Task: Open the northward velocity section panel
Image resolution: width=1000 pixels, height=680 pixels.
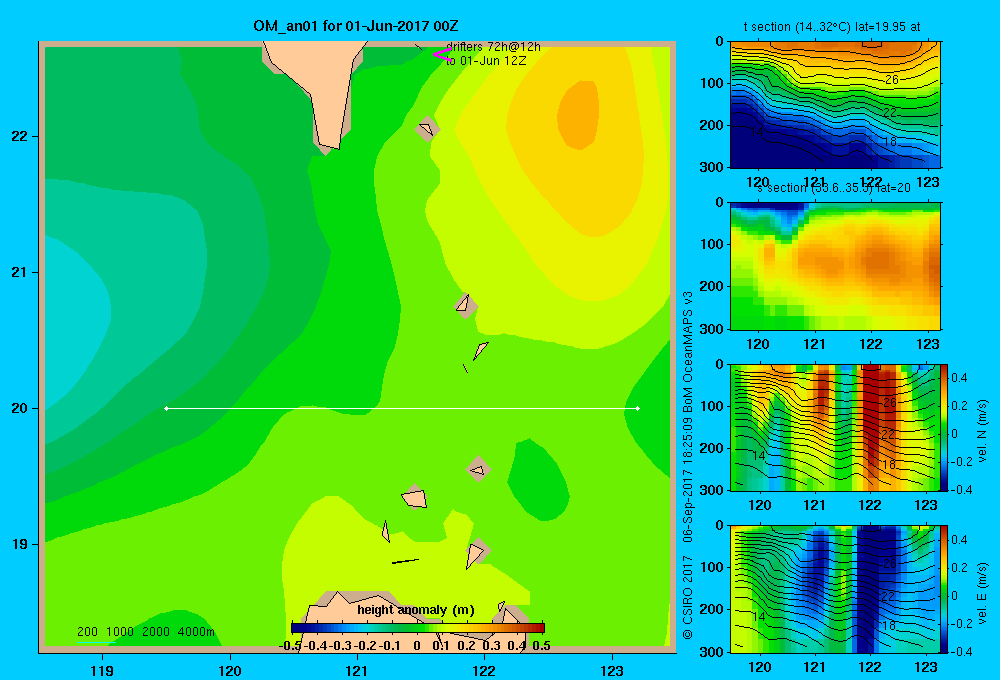Action: point(835,427)
